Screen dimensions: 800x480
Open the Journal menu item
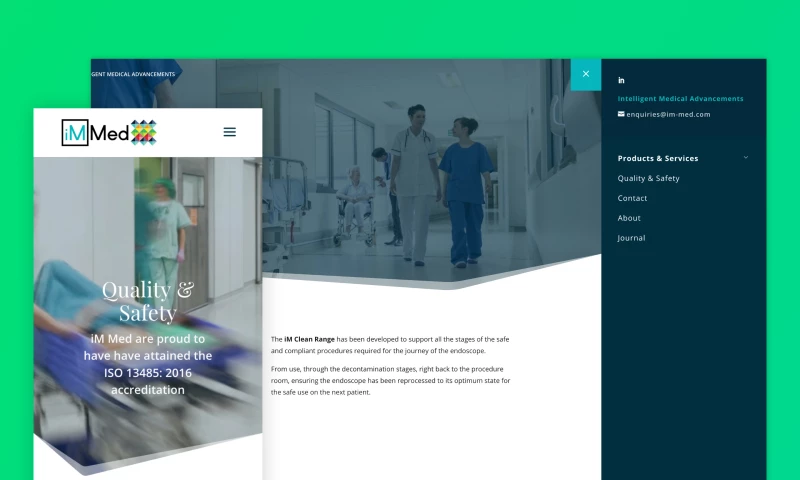click(x=631, y=238)
